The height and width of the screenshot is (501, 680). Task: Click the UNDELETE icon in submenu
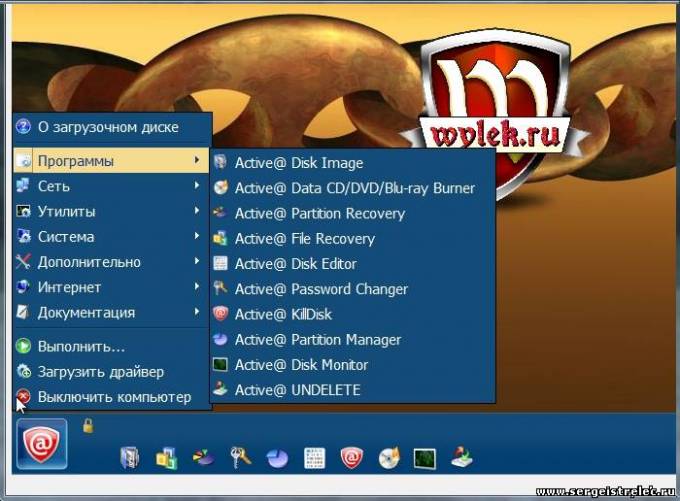pos(220,389)
